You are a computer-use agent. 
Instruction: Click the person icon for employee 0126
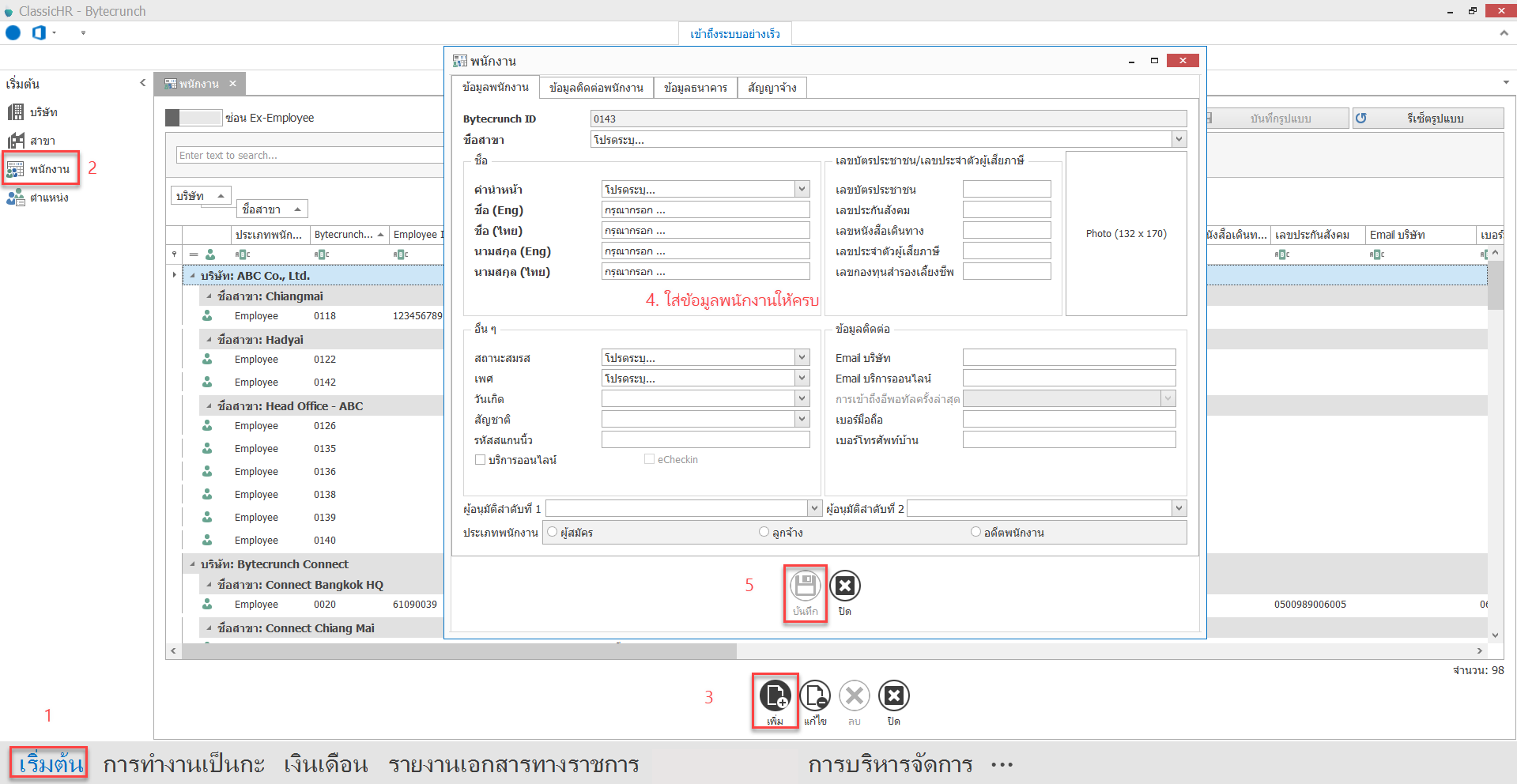[x=207, y=425]
